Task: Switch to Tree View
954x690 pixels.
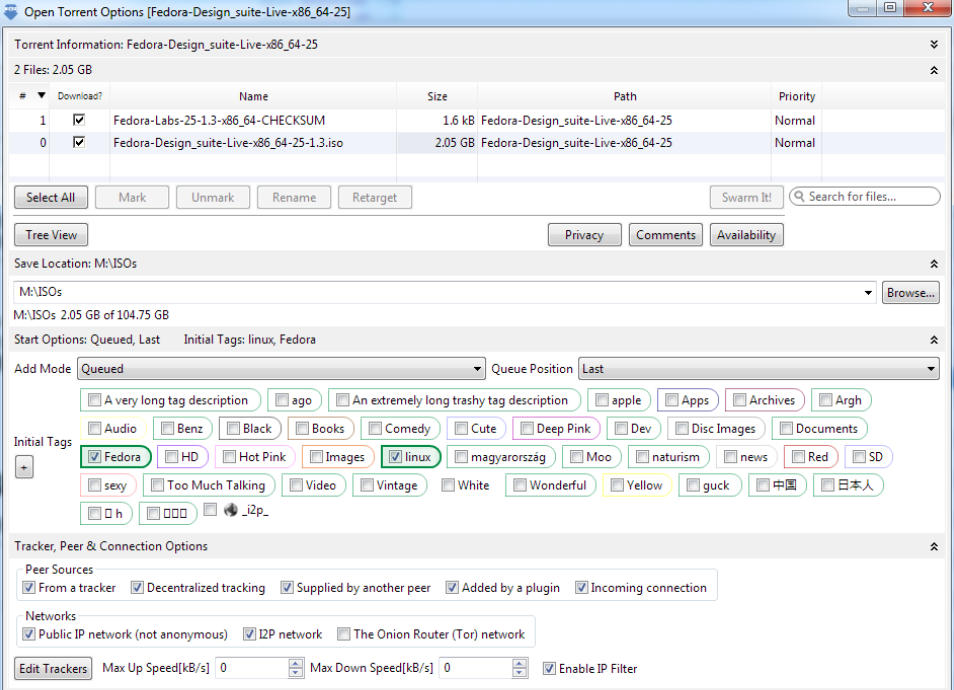Action: pyautogui.click(x=50, y=235)
